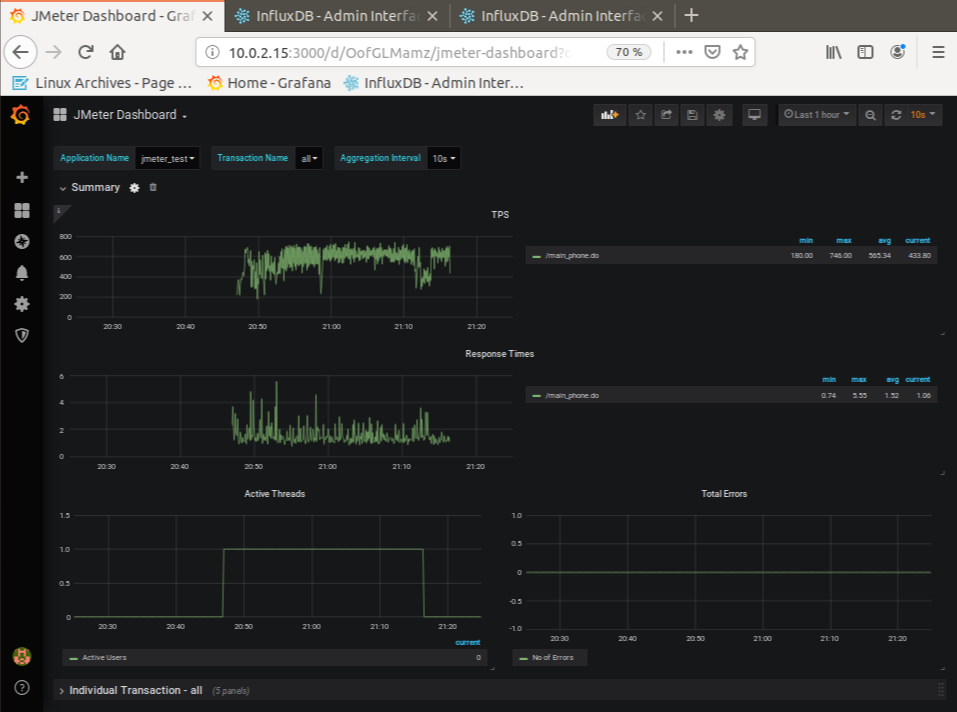The height and width of the screenshot is (712, 957).
Task: Click the refresh dashboard icon
Action: click(896, 115)
